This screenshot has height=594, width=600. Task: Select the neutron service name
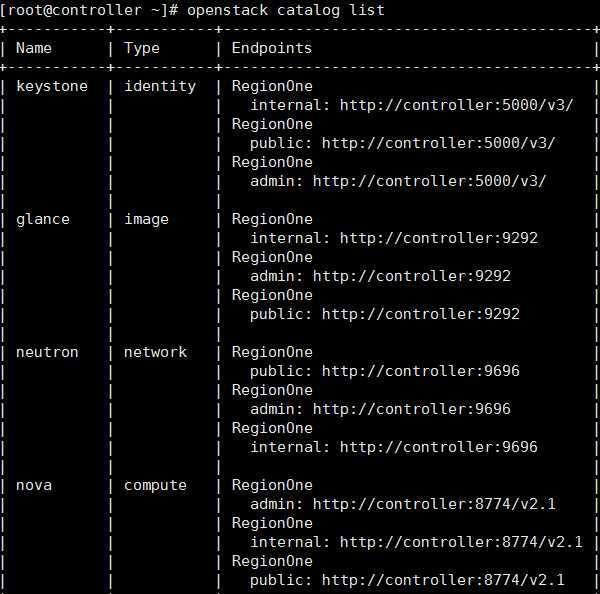[x=47, y=352]
